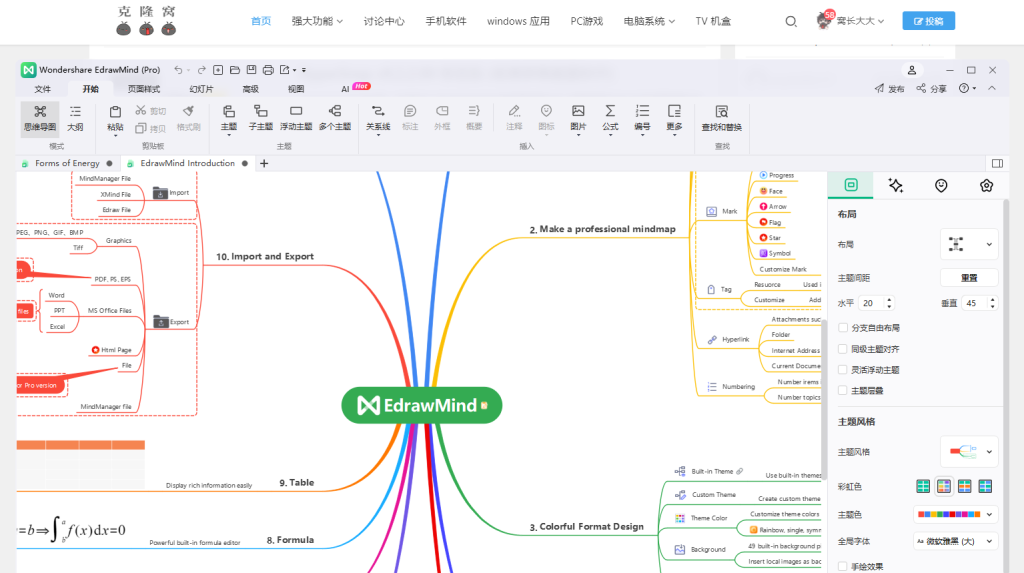The height and width of the screenshot is (573, 1024).
Task: Open the 编号 numbering tool
Action: pos(643,118)
